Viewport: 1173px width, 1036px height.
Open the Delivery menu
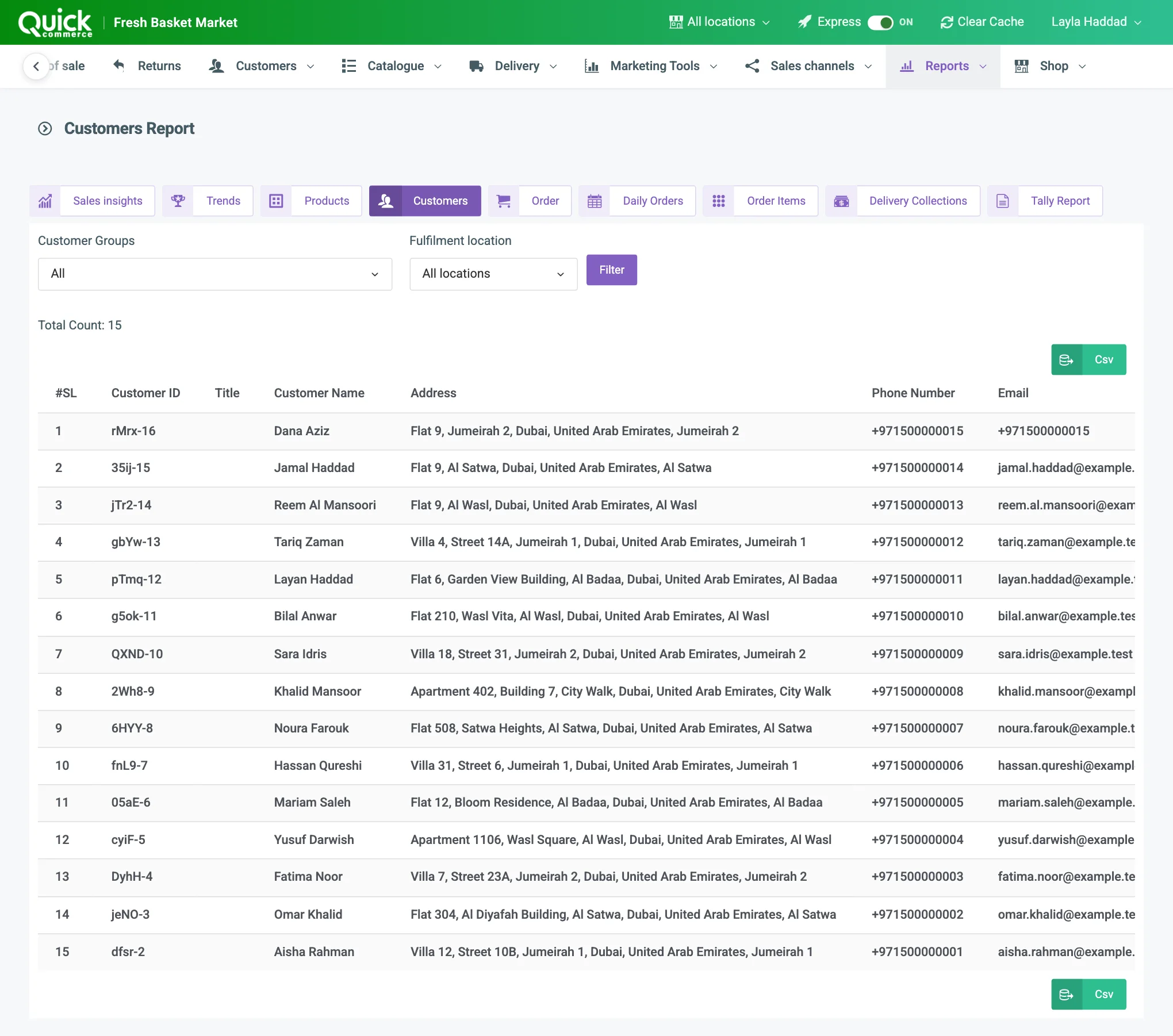tap(513, 66)
